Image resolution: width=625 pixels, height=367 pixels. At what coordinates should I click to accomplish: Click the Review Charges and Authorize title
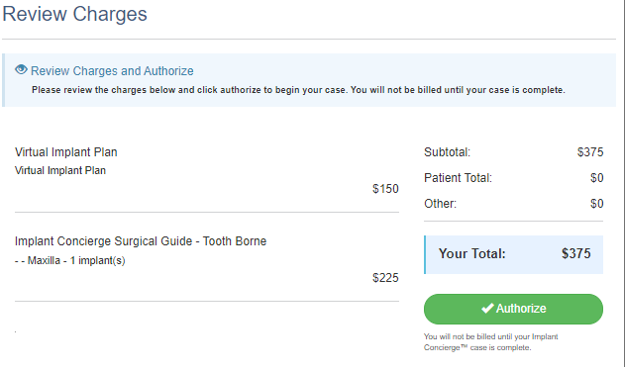(x=112, y=71)
